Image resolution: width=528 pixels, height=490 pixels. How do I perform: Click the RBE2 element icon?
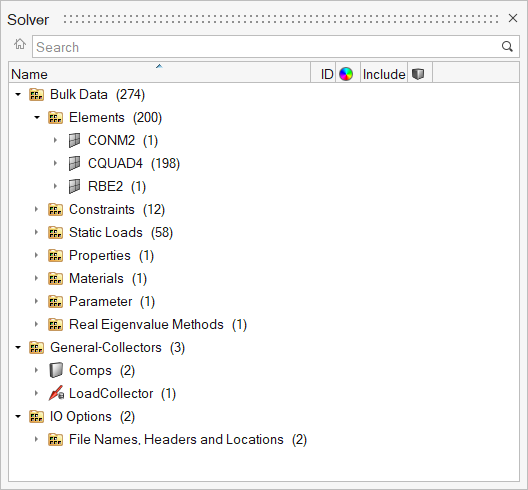74,186
